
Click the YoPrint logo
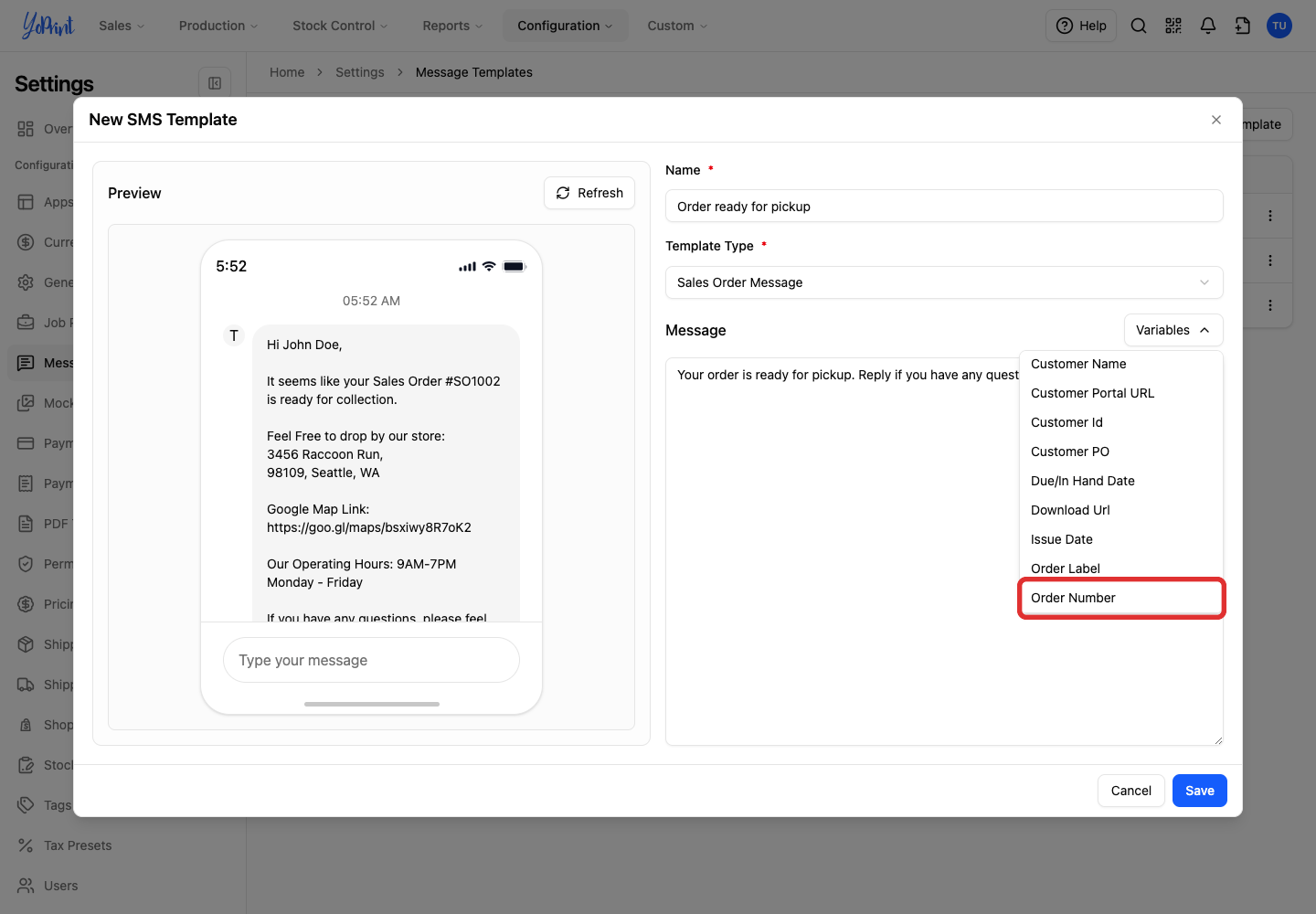(x=48, y=26)
